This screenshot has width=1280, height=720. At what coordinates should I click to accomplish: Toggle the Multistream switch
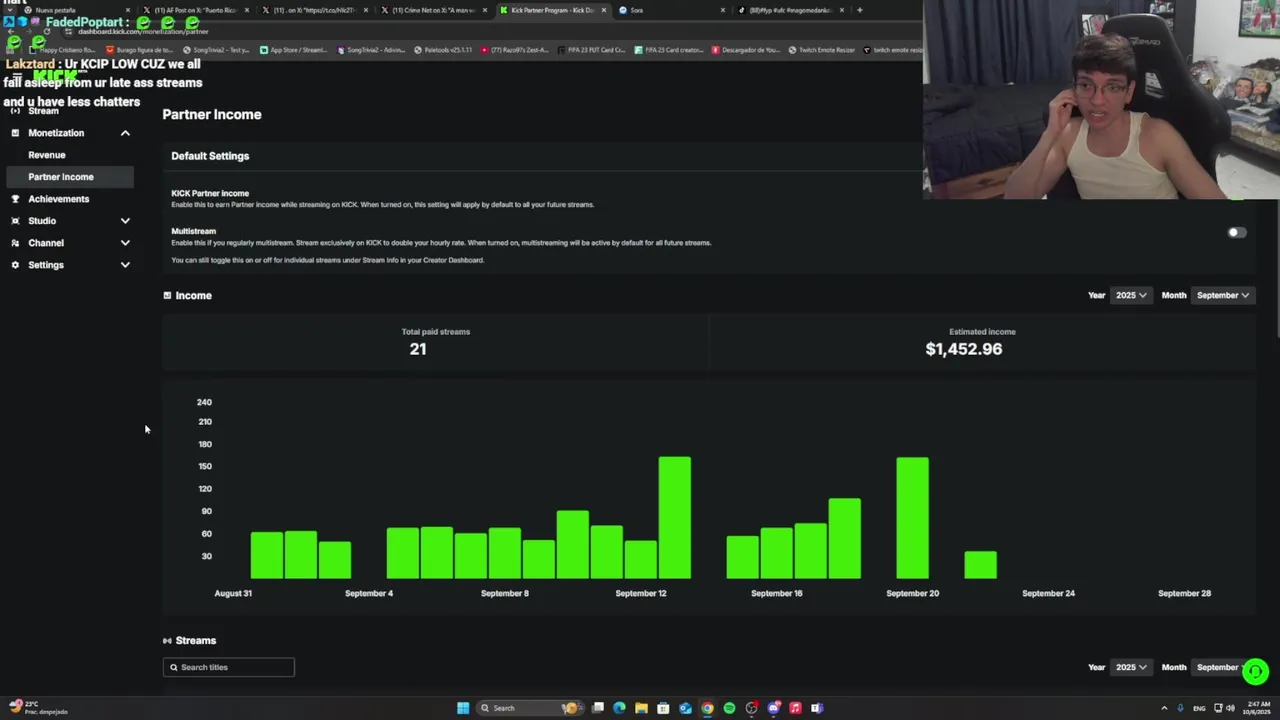[1237, 232]
